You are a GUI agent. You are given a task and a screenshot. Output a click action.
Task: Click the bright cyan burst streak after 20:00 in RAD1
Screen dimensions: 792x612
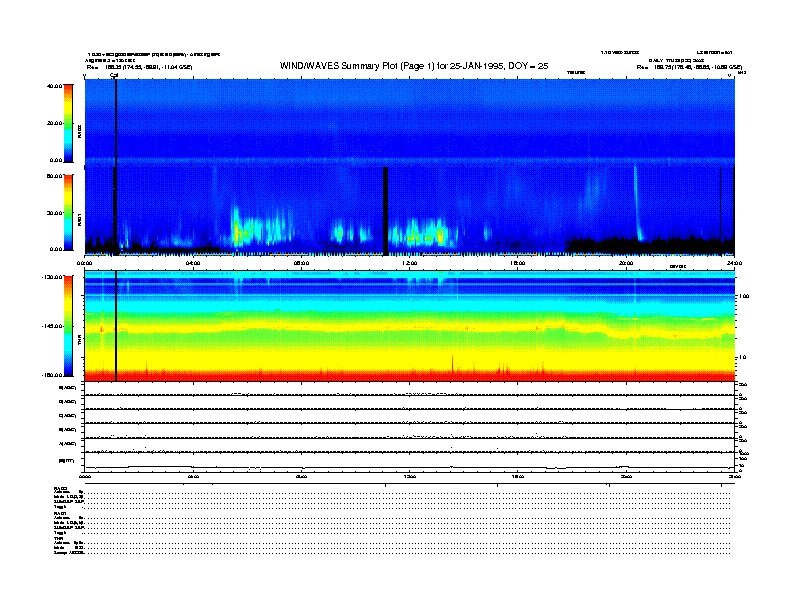click(x=637, y=204)
